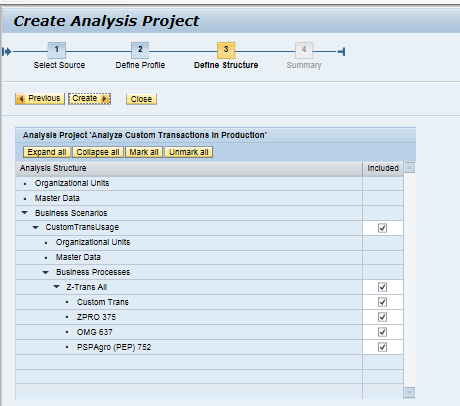Collapse the Z-Trans All node
This screenshot has height=406, width=460.
[x=56, y=287]
